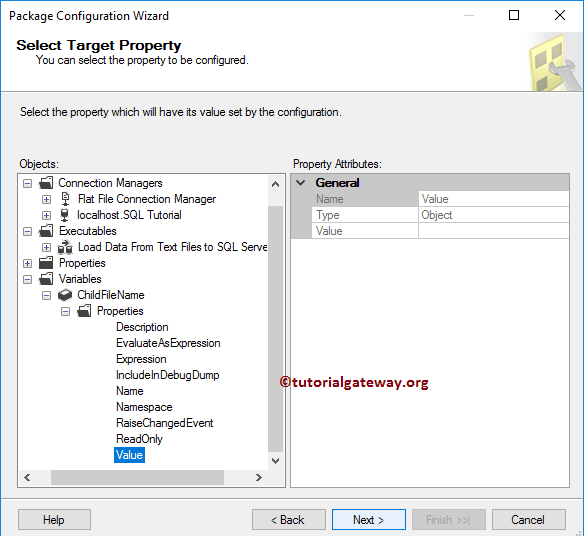This screenshot has height=536, width=584.
Task: Collapse the Properties node under ChildFileName
Action: 65,311
